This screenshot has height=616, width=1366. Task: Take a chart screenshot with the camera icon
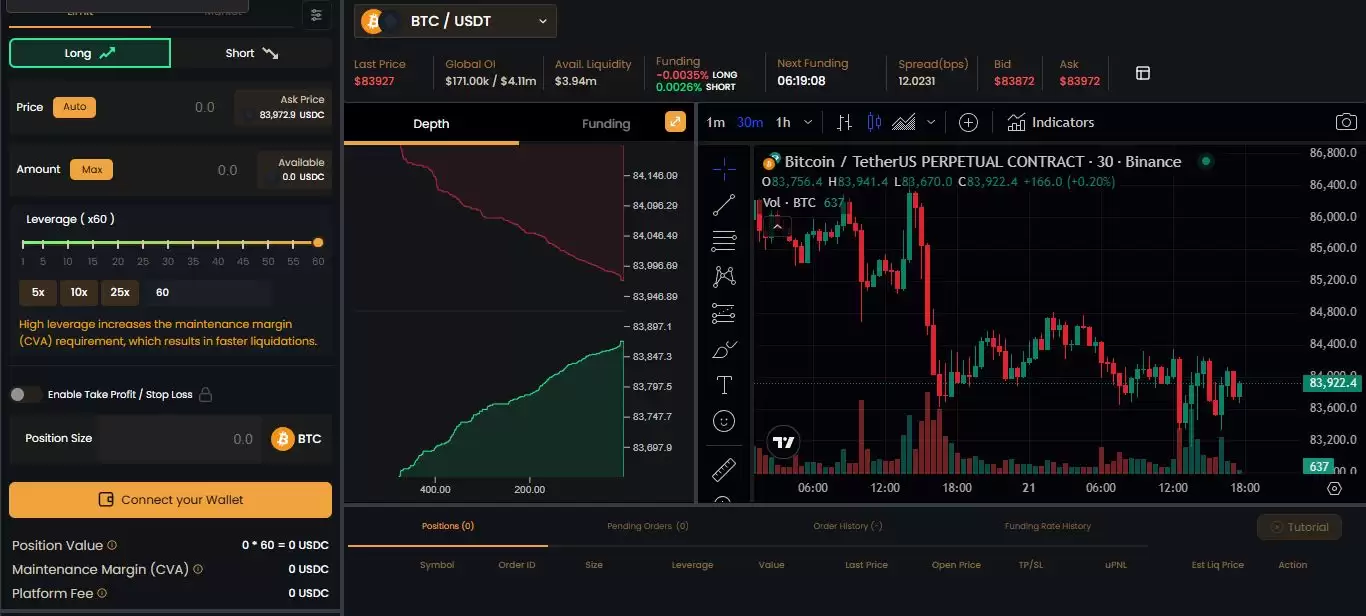coord(1345,121)
